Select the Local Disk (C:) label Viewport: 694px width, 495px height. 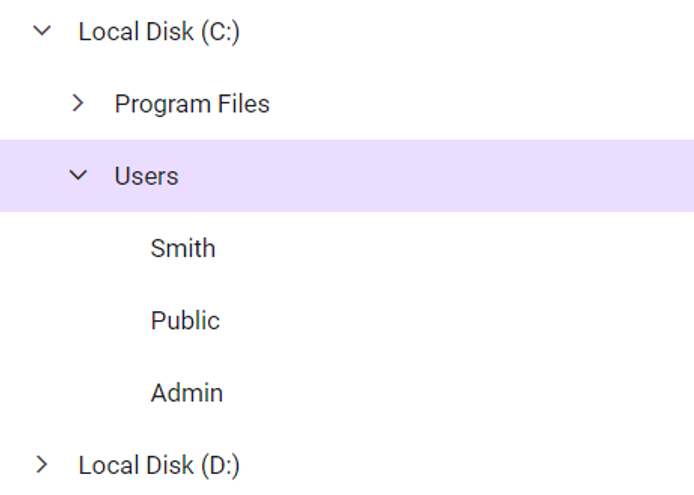coord(159,32)
